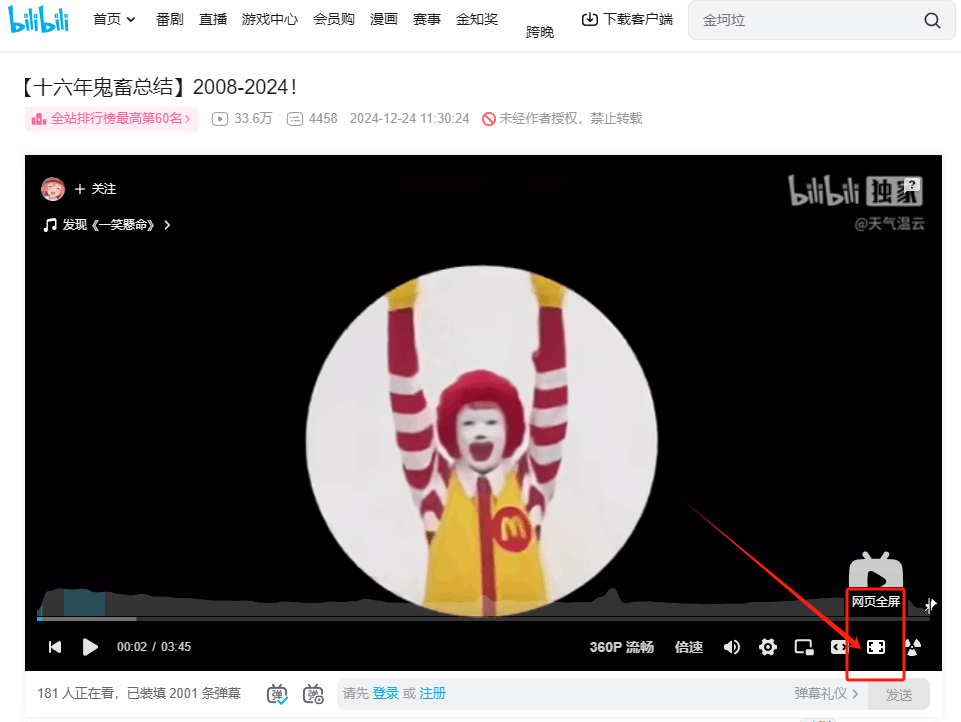
Task: Seek on the video progress bar
Action: click(483, 619)
